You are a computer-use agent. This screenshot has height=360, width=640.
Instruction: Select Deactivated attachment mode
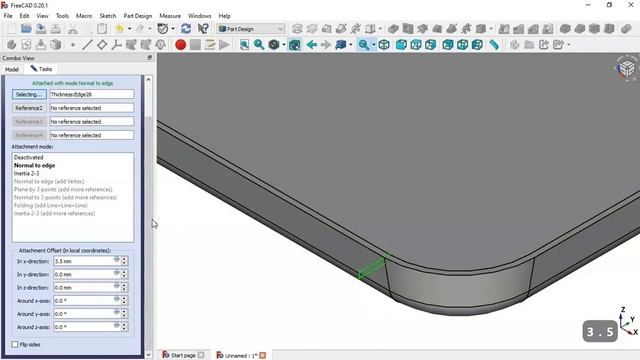coord(29,158)
